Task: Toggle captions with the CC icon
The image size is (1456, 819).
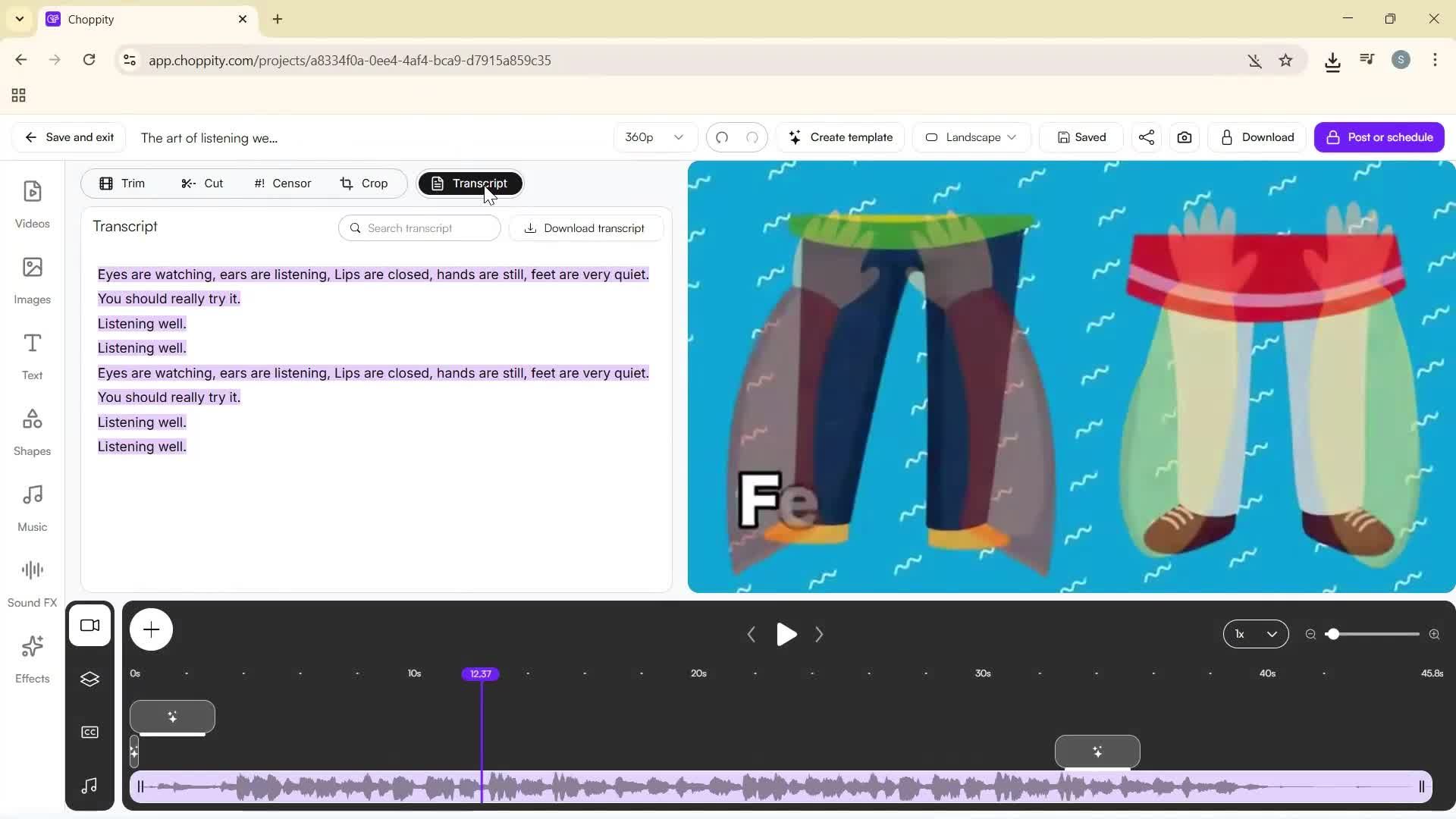Action: pos(89,731)
